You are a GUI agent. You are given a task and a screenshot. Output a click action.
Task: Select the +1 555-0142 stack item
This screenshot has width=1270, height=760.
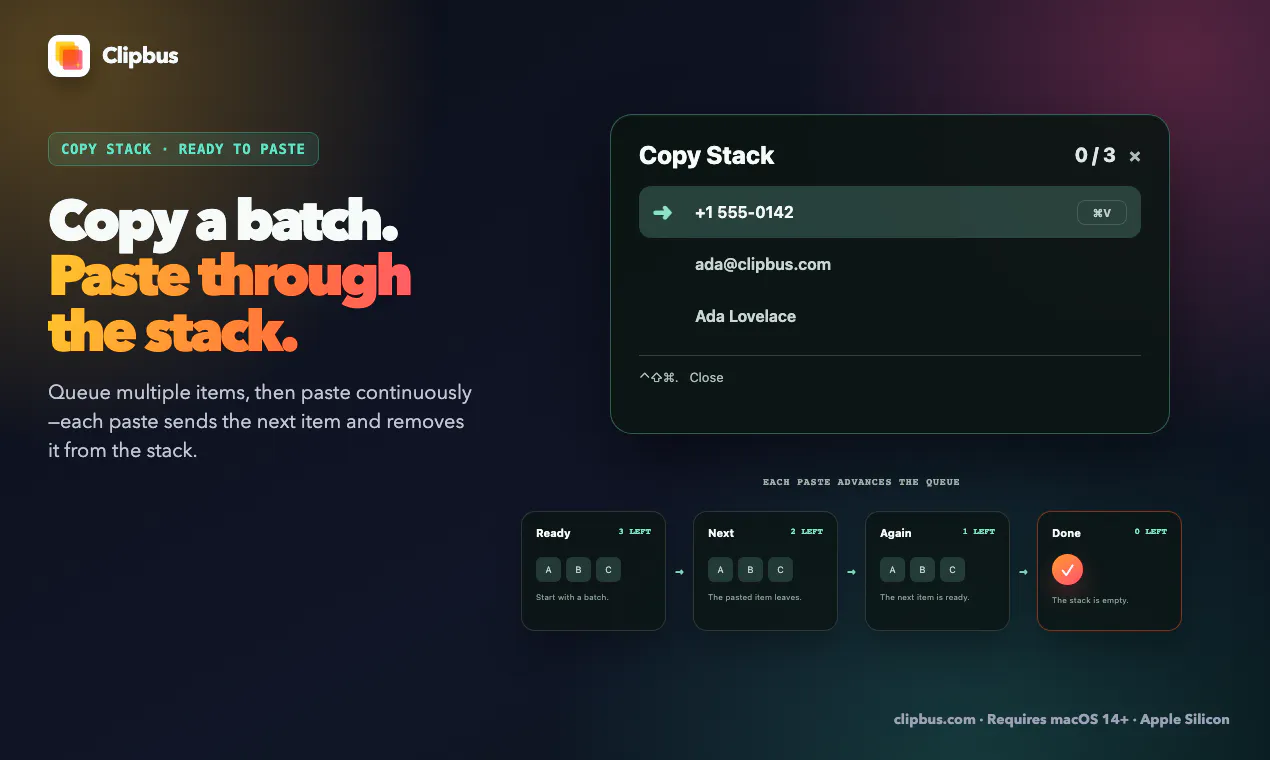(x=890, y=212)
